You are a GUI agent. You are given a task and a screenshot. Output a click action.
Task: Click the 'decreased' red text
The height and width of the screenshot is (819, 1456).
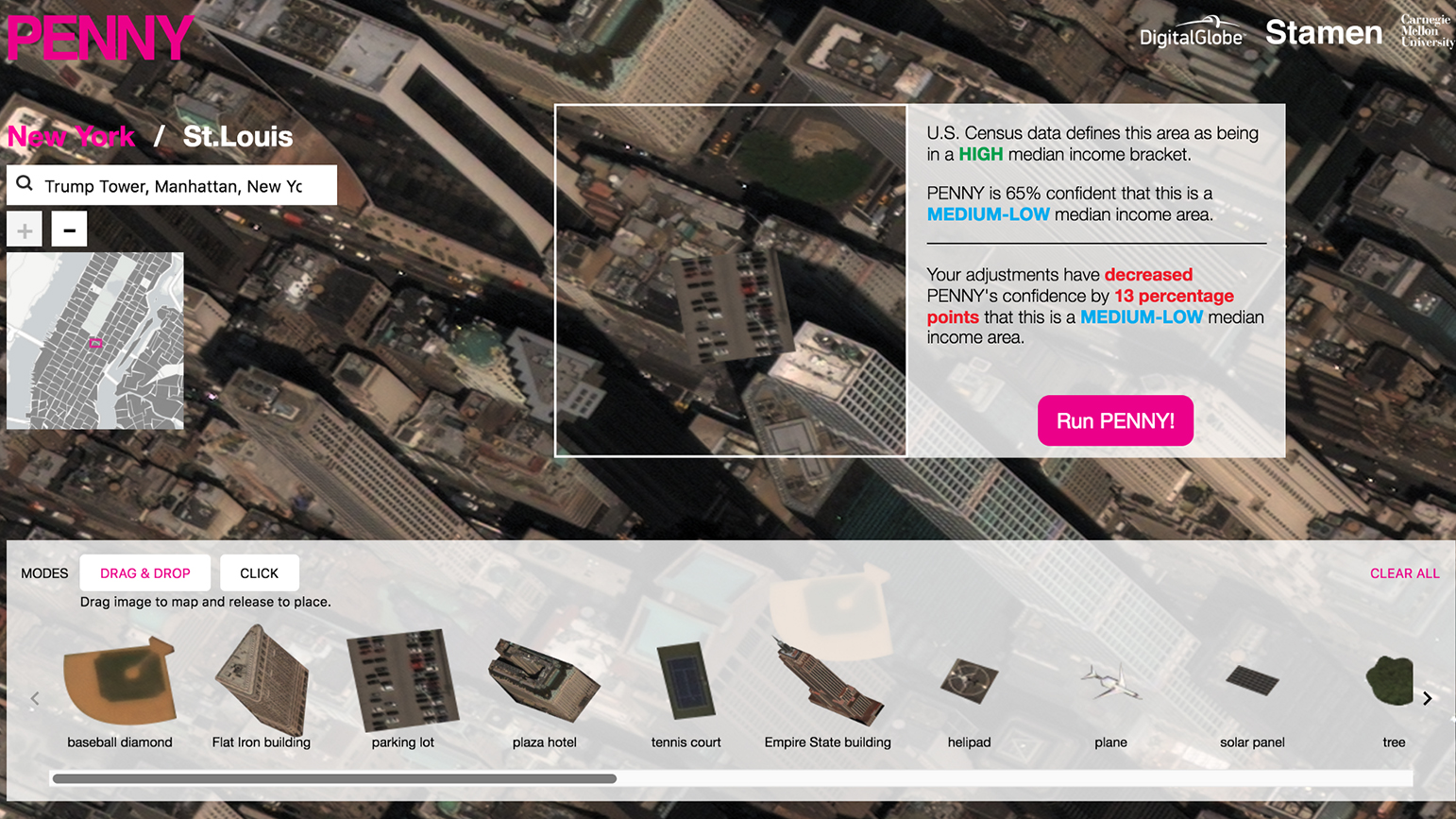tap(1148, 275)
